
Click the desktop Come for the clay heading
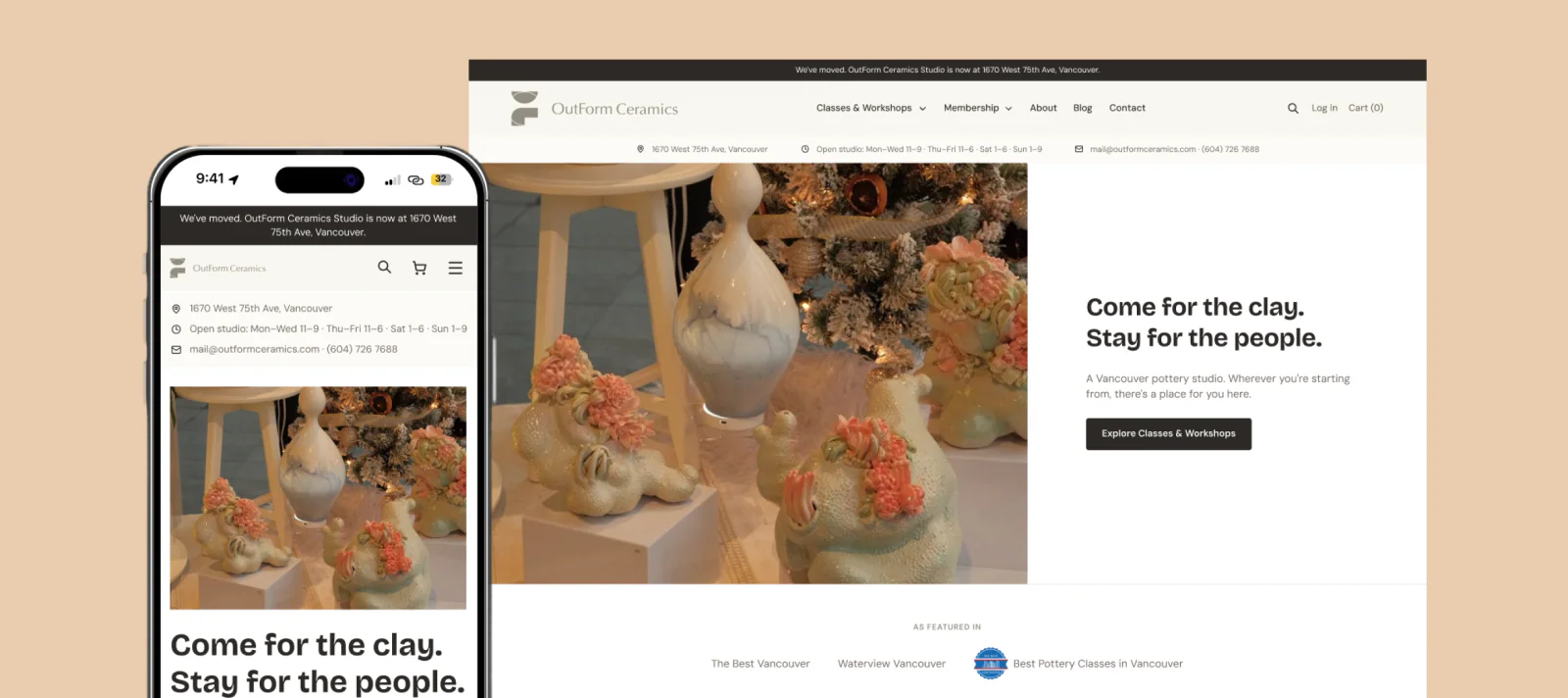point(1195,307)
